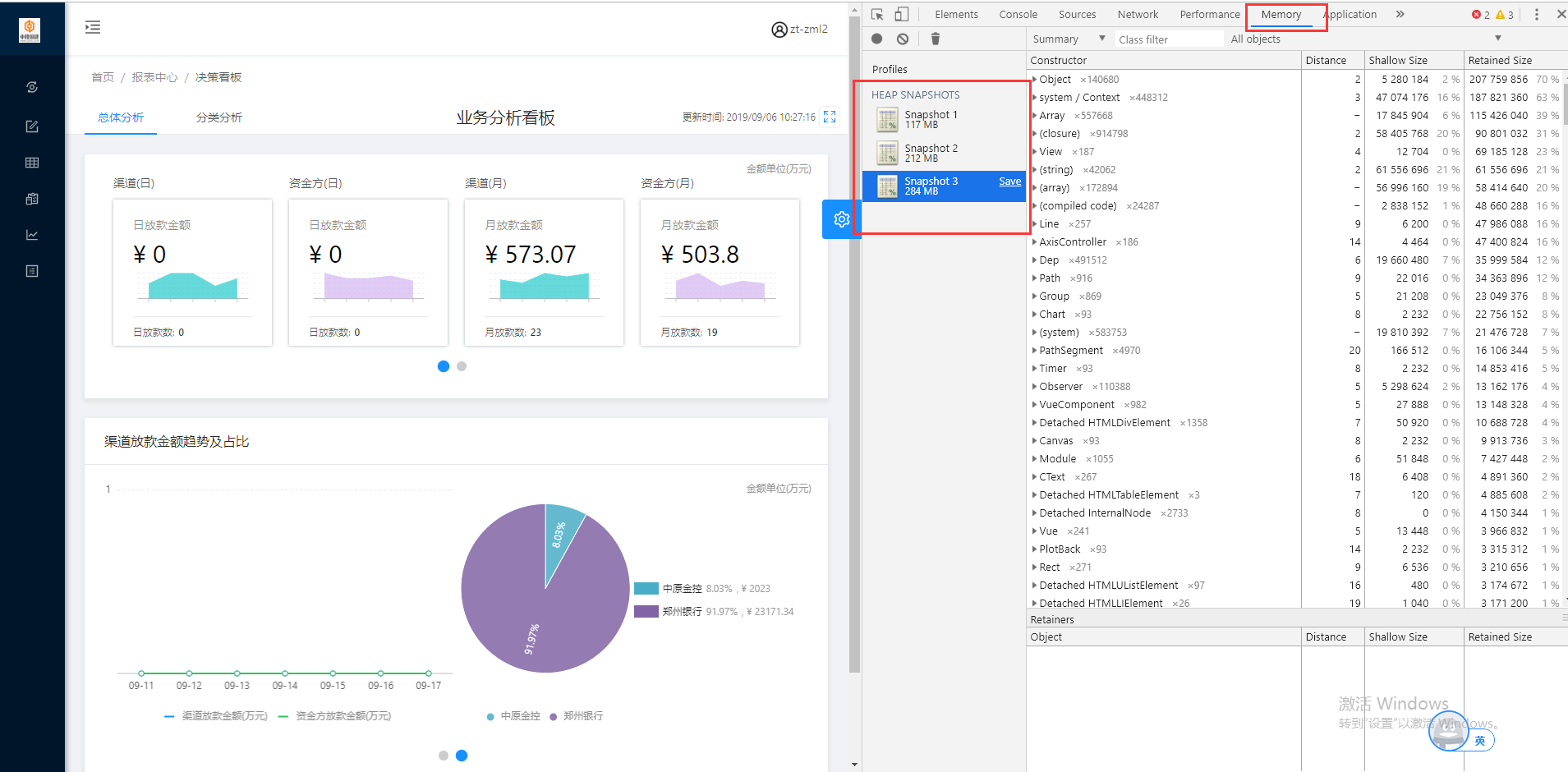Open DevTools customize three-dot menu
Viewport: 1568px width, 772px height.
[1537, 15]
